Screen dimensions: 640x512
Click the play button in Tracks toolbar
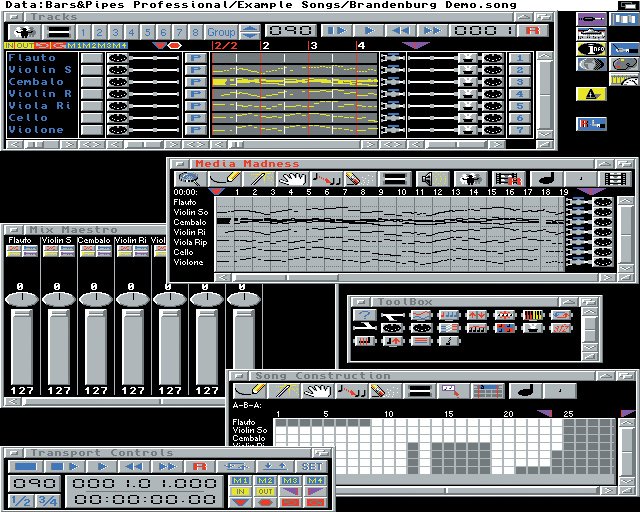(x=369, y=31)
